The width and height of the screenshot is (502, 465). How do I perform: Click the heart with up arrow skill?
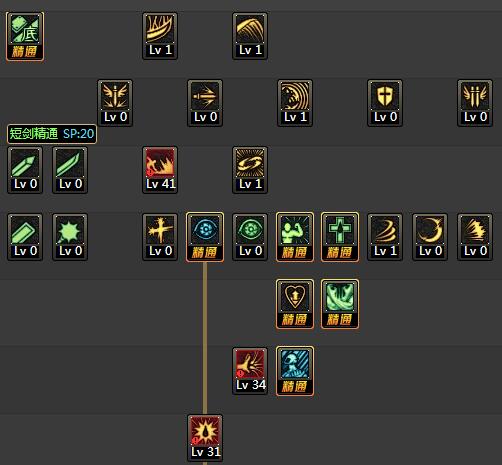295,304
